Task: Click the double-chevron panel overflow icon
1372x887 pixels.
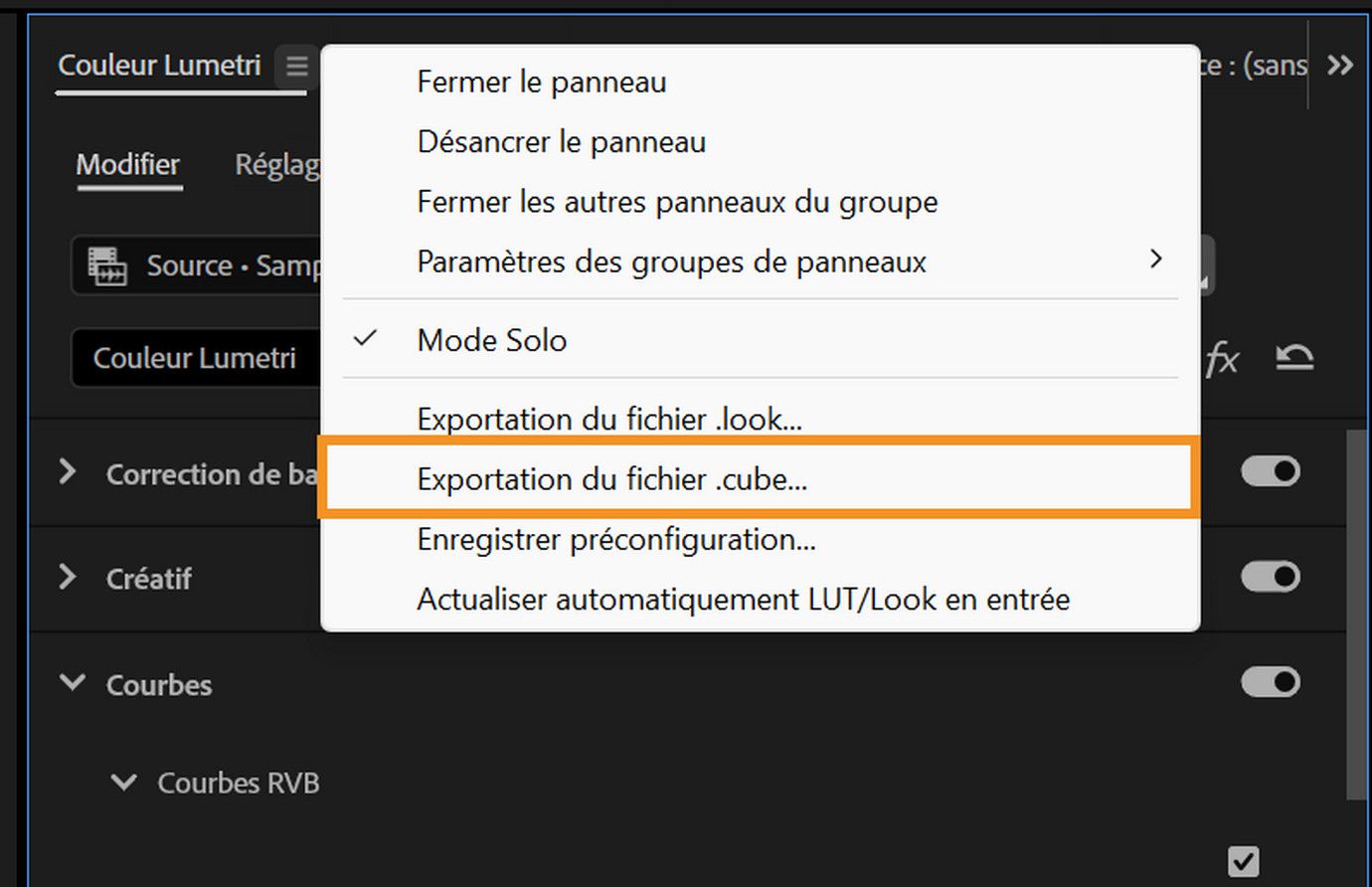Action: [x=1340, y=65]
